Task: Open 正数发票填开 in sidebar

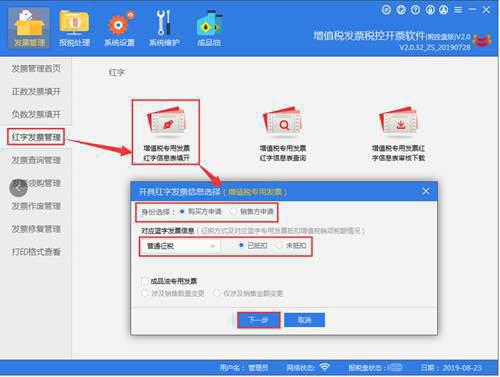Action: click(x=36, y=92)
